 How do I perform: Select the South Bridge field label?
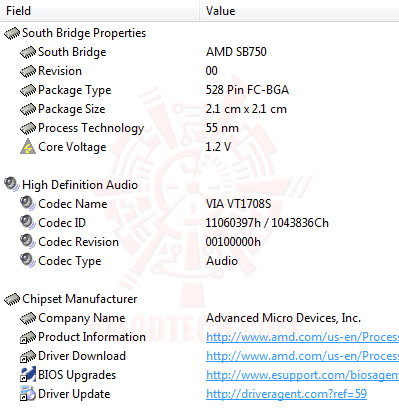click(72, 52)
